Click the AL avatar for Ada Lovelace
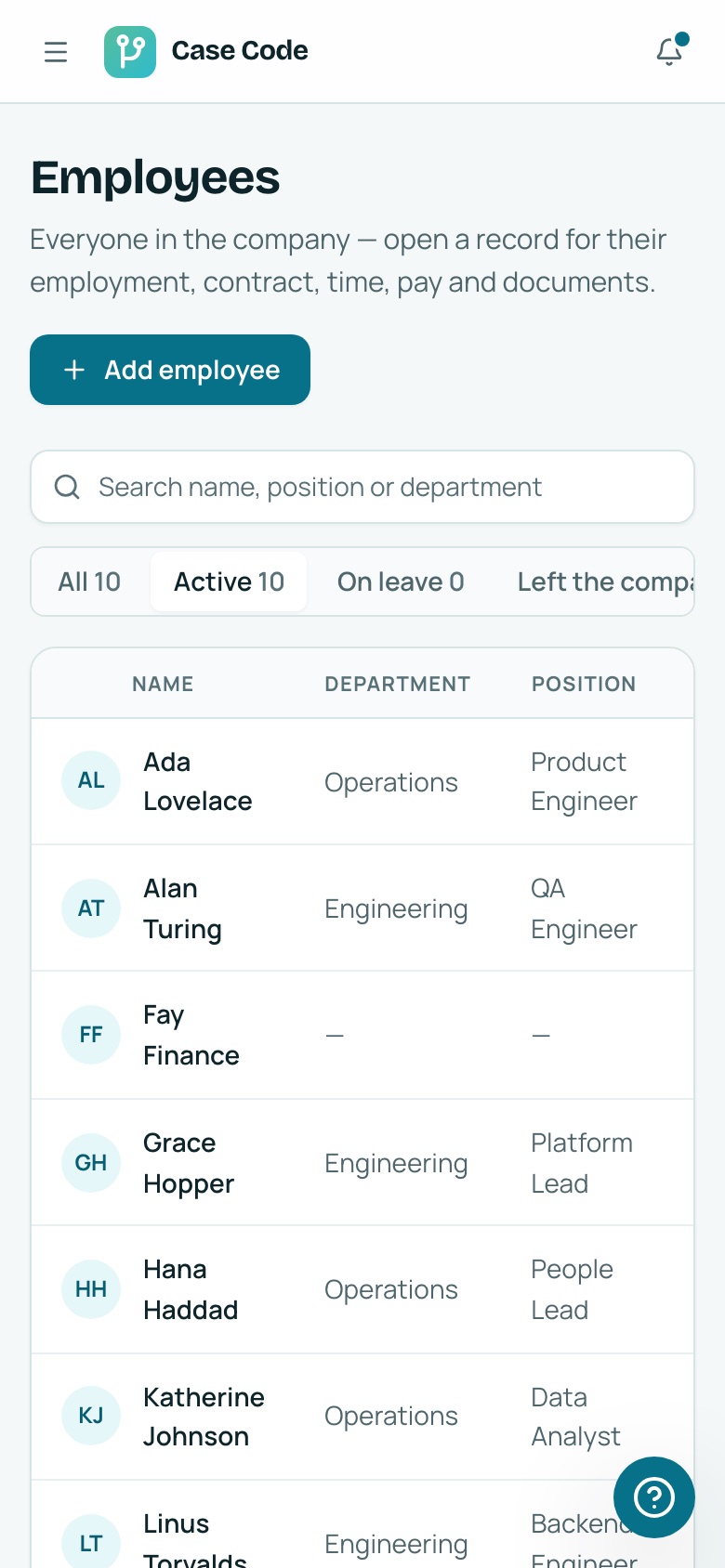Viewport: 725px width, 1568px height. coord(91,780)
